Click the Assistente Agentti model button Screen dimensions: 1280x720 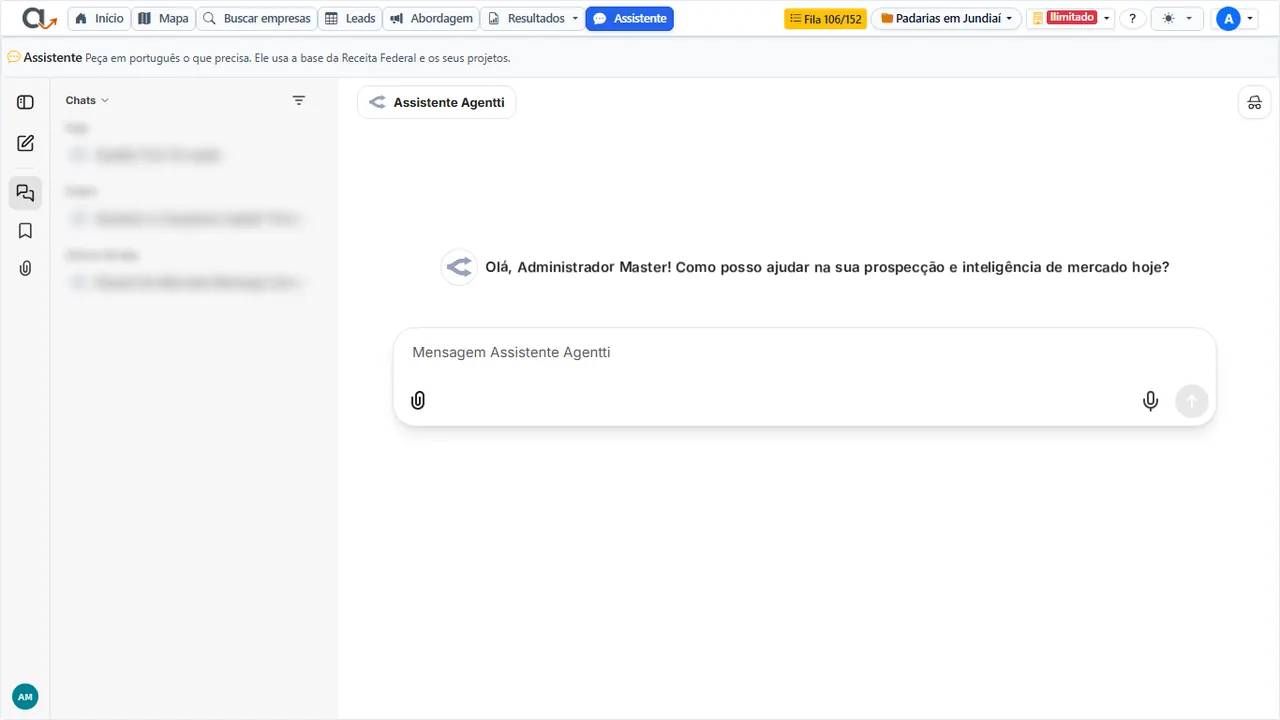[437, 102]
